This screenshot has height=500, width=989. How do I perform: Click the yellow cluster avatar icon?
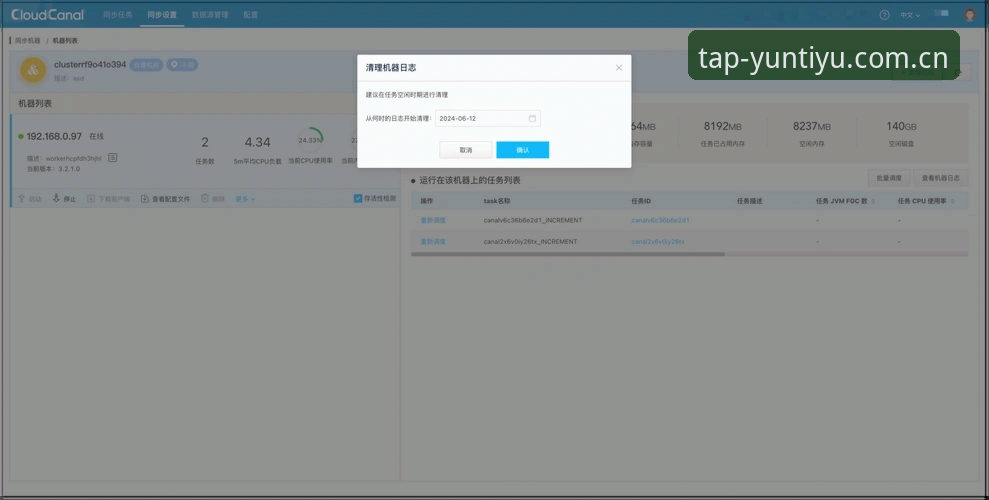coord(33,71)
